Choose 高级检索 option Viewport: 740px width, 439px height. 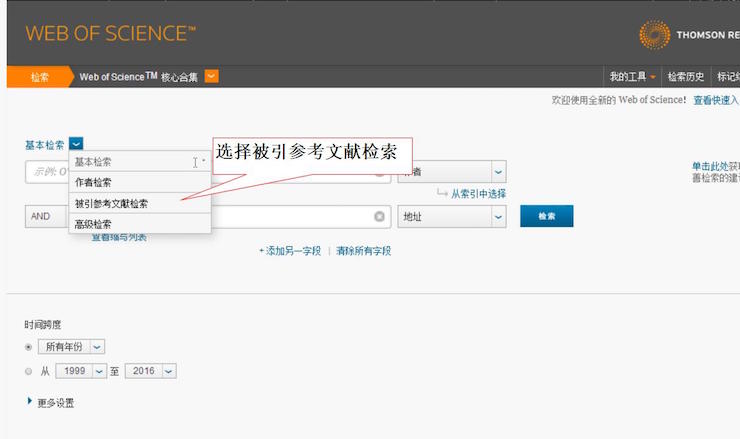click(140, 224)
